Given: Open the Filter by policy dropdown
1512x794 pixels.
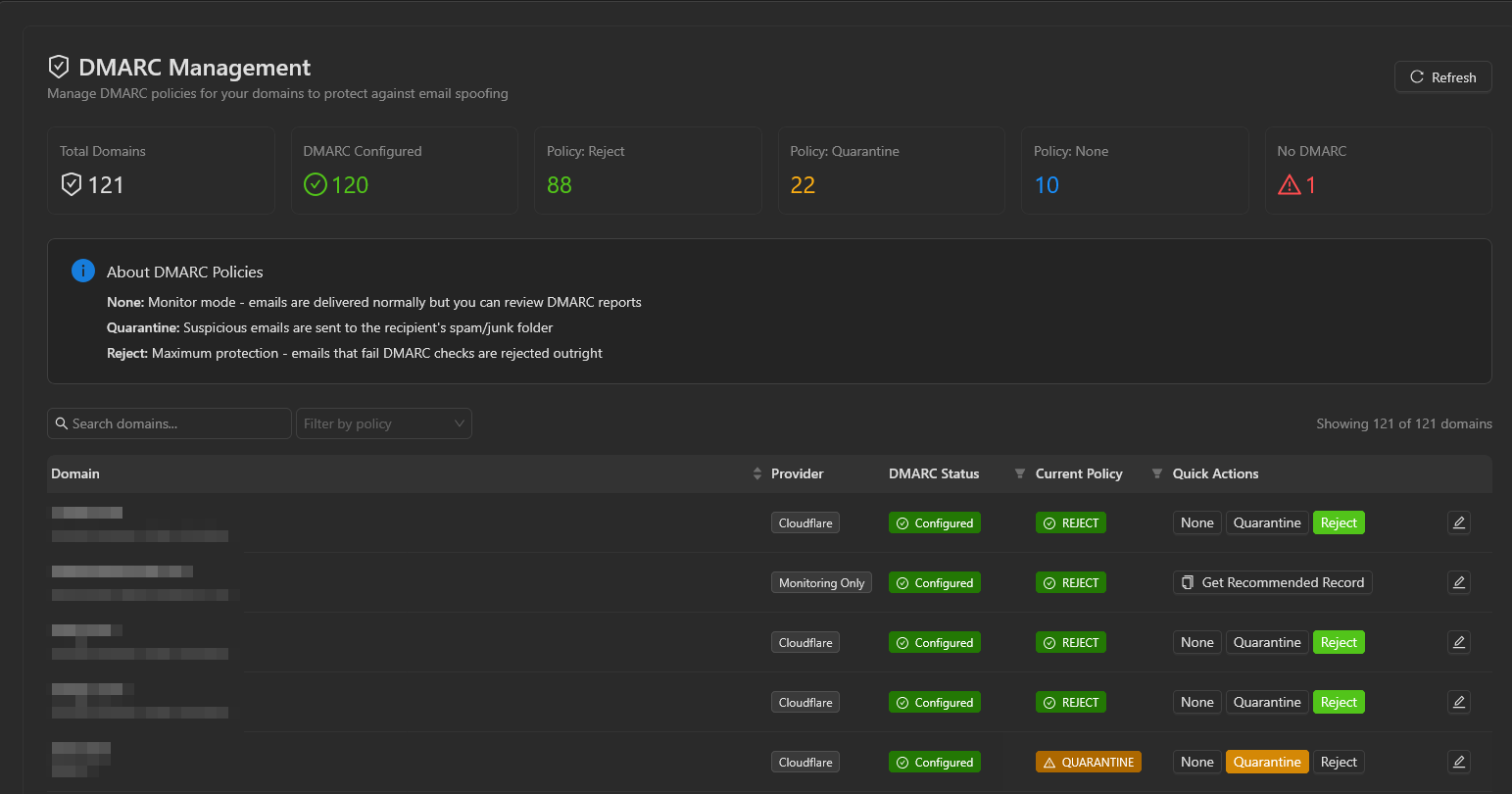Looking at the screenshot, I should tap(384, 423).
